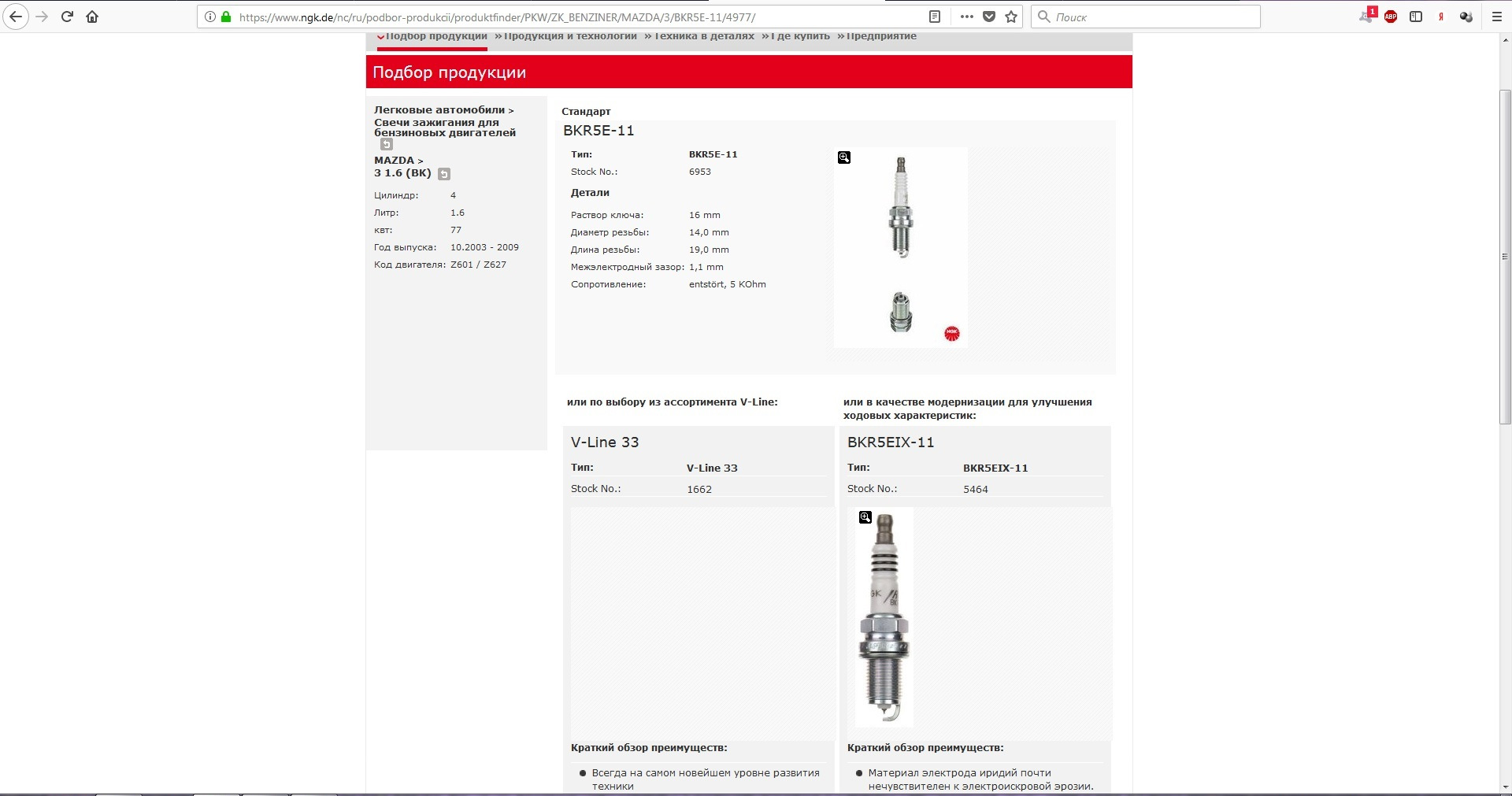Click the BKR5EIX-11 product heading

(891, 442)
